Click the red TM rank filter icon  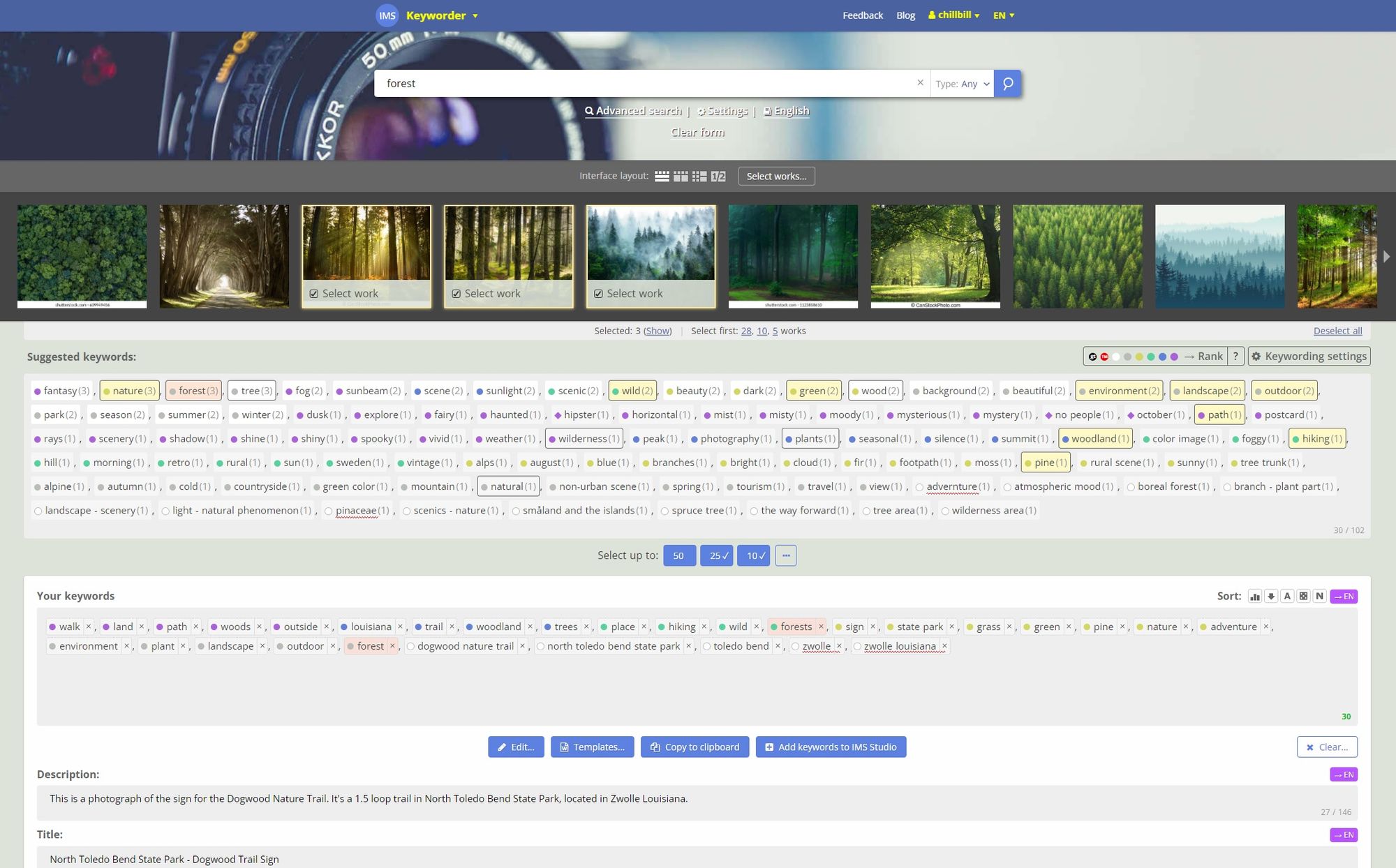pos(1104,357)
